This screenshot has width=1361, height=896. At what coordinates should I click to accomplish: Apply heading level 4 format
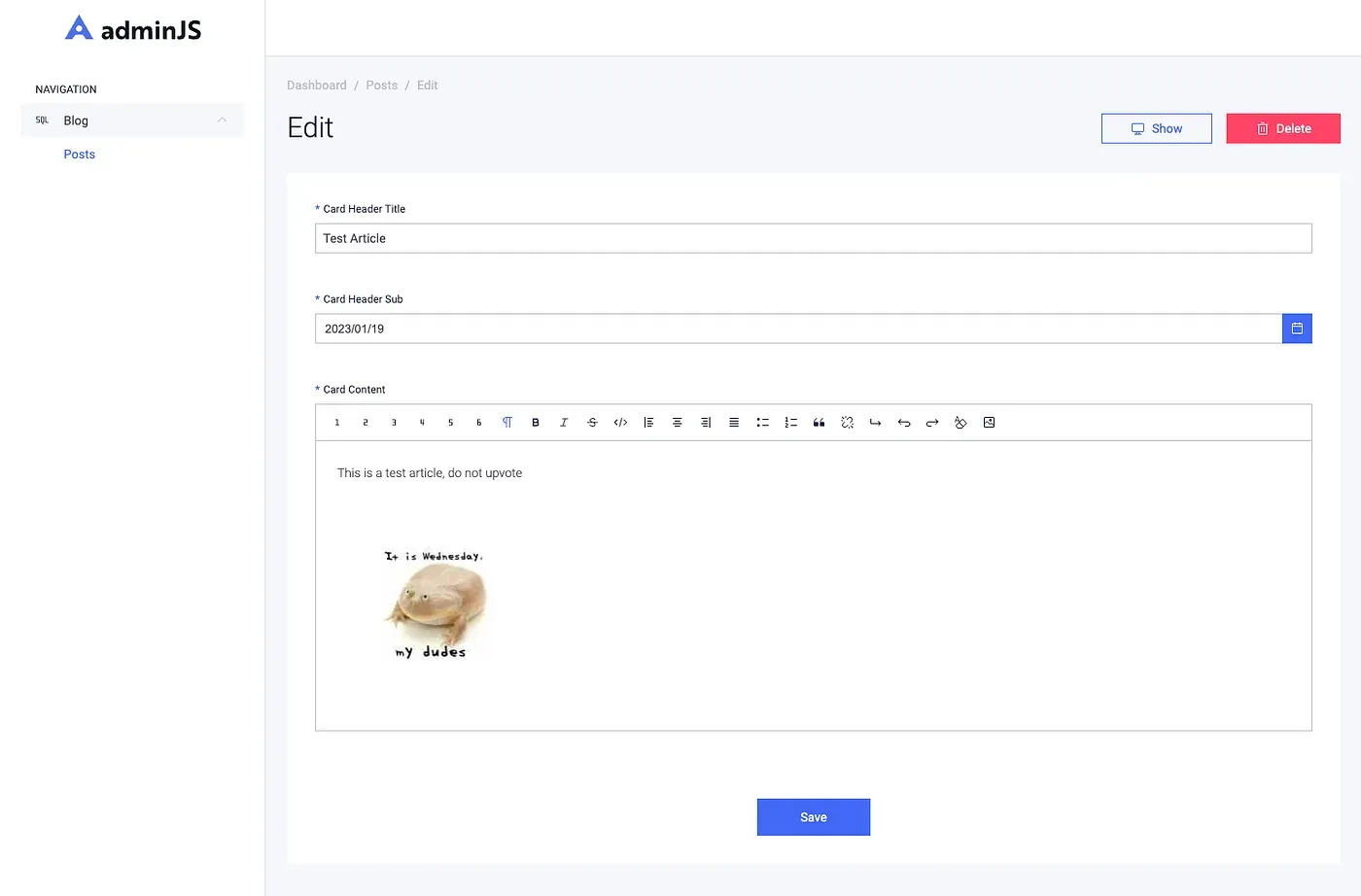pos(422,423)
